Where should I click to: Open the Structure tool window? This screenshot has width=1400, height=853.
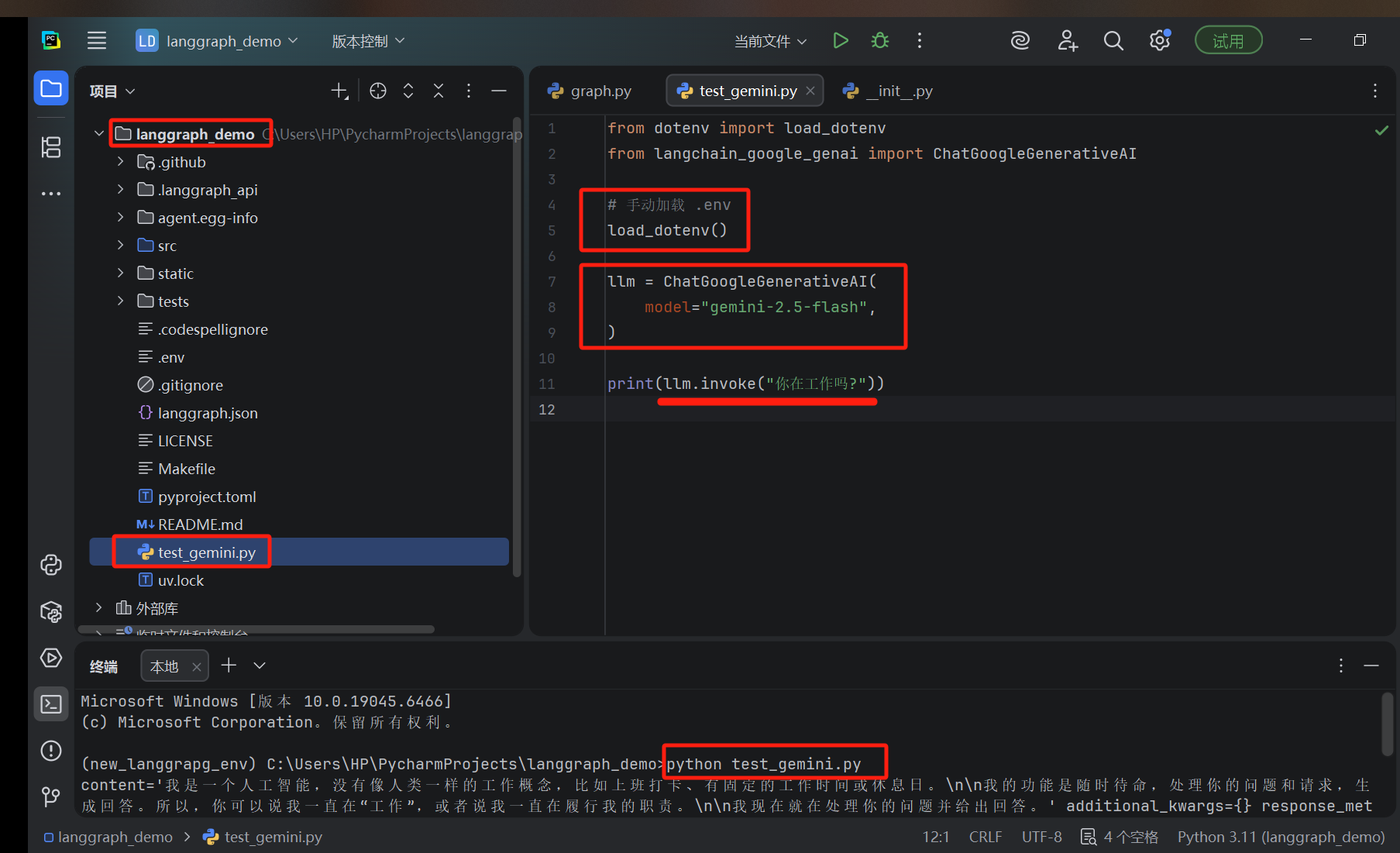click(51, 146)
